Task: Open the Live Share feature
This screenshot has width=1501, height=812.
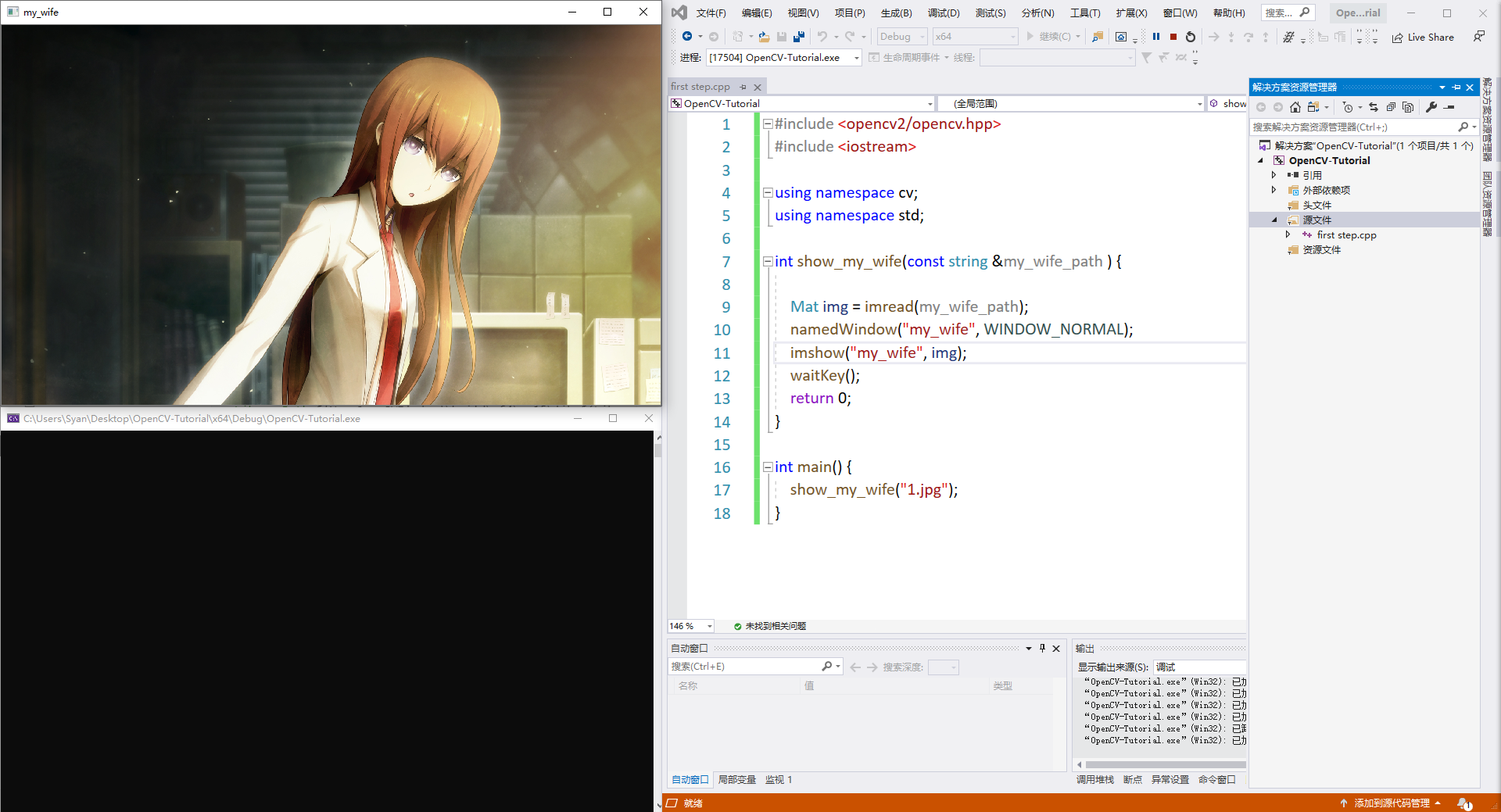Action: [x=1423, y=37]
